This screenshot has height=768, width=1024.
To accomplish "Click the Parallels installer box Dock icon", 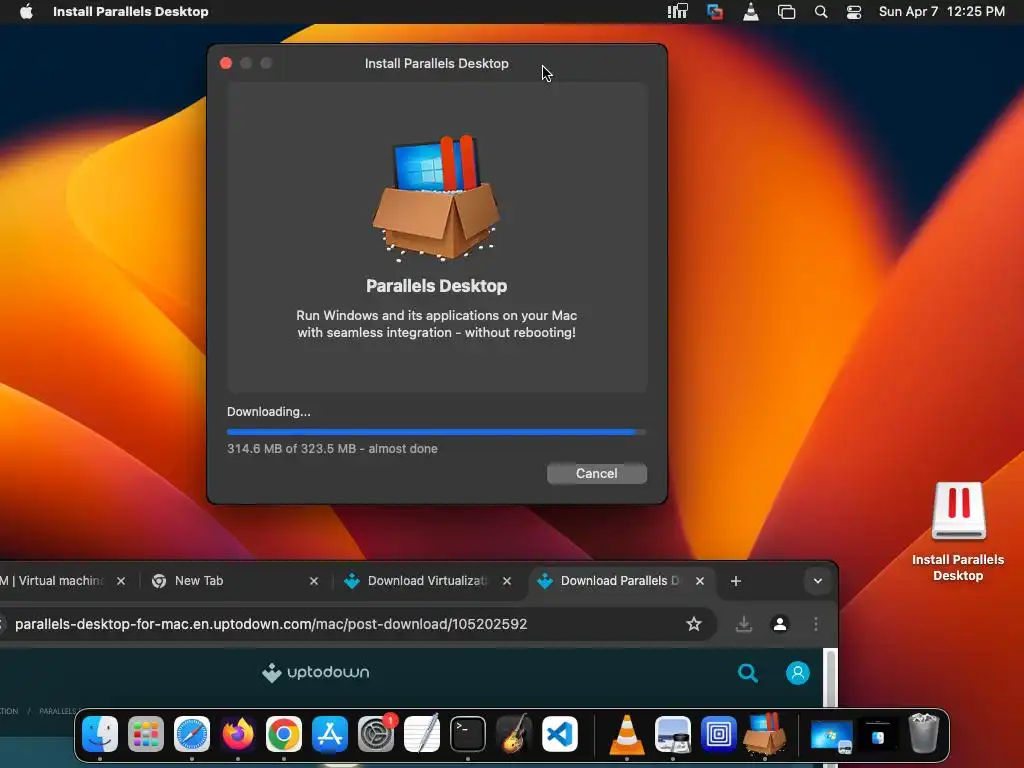I will coord(765,734).
